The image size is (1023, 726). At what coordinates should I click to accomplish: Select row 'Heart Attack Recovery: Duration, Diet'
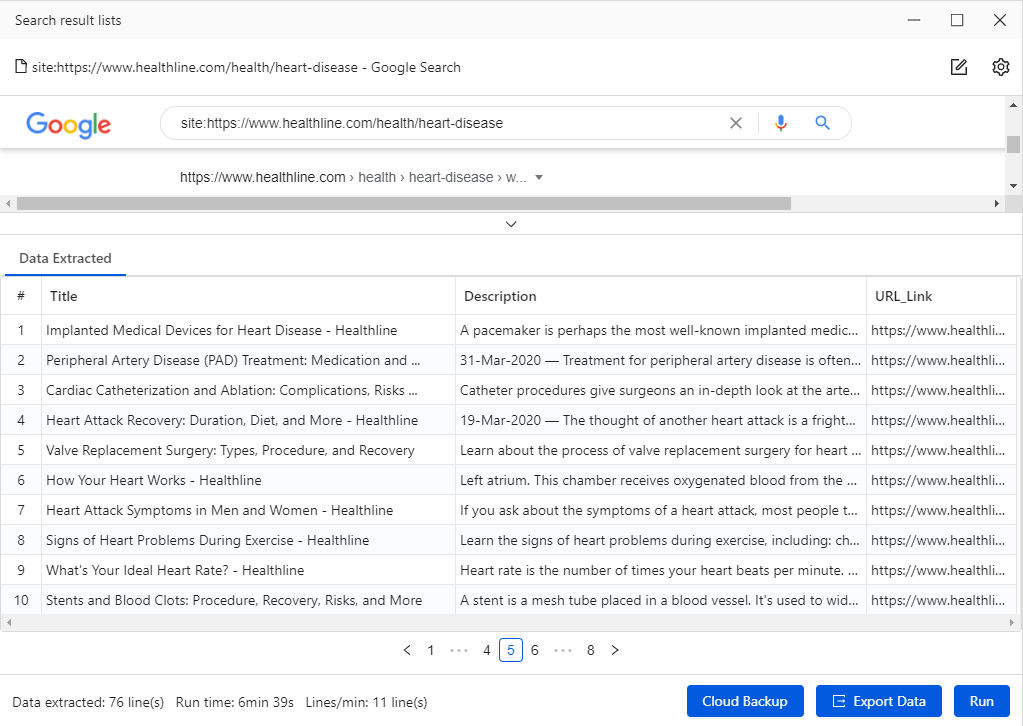click(x=509, y=420)
